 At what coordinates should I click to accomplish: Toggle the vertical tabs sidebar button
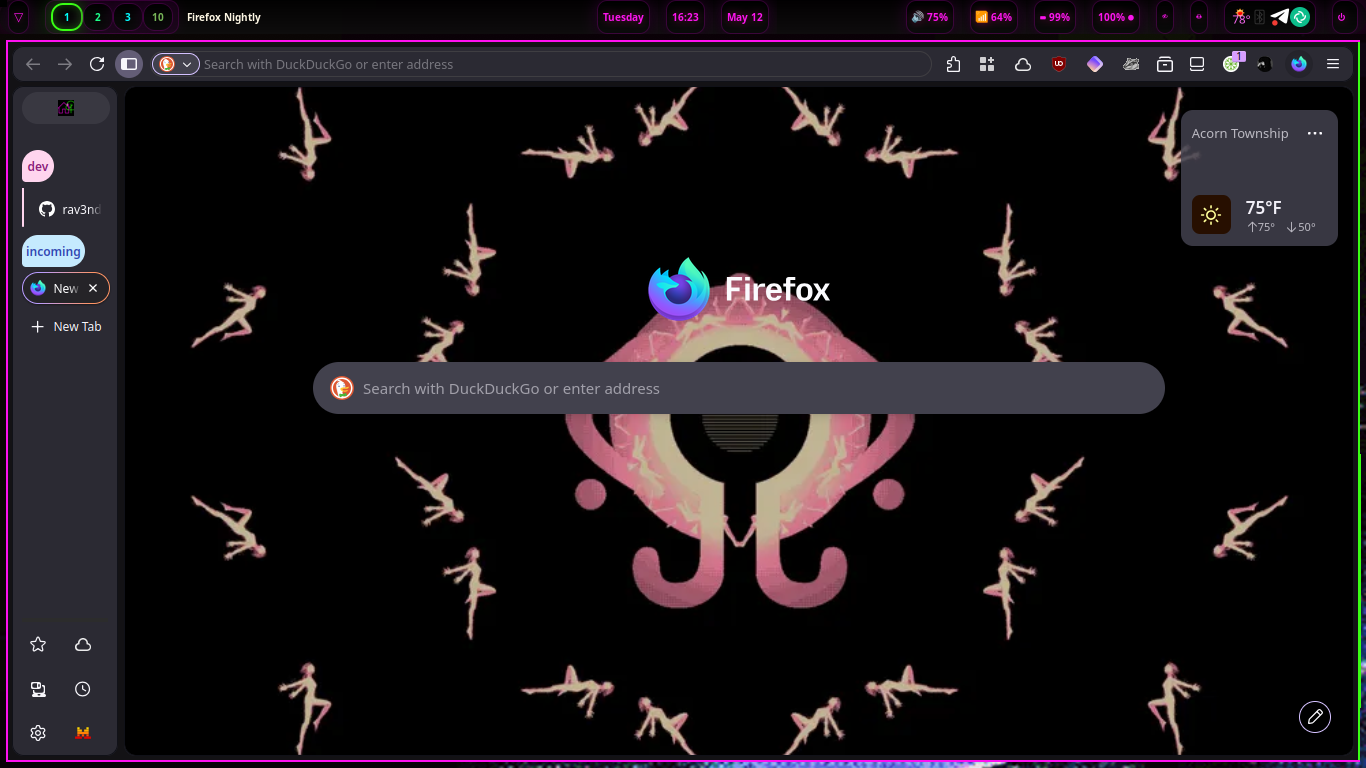tap(129, 64)
